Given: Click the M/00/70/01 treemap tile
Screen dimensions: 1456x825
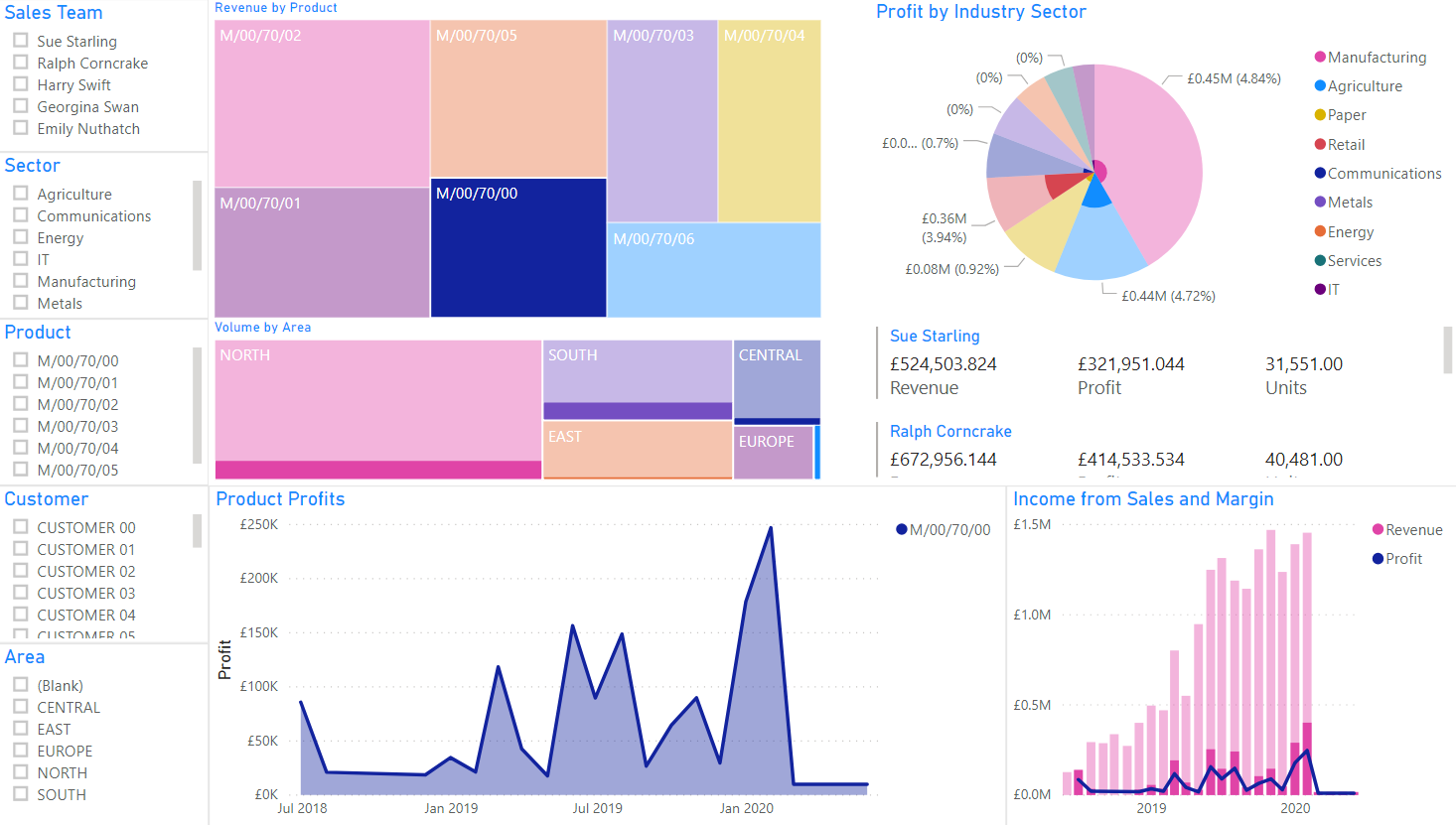Looking at the screenshot, I should point(322,252).
